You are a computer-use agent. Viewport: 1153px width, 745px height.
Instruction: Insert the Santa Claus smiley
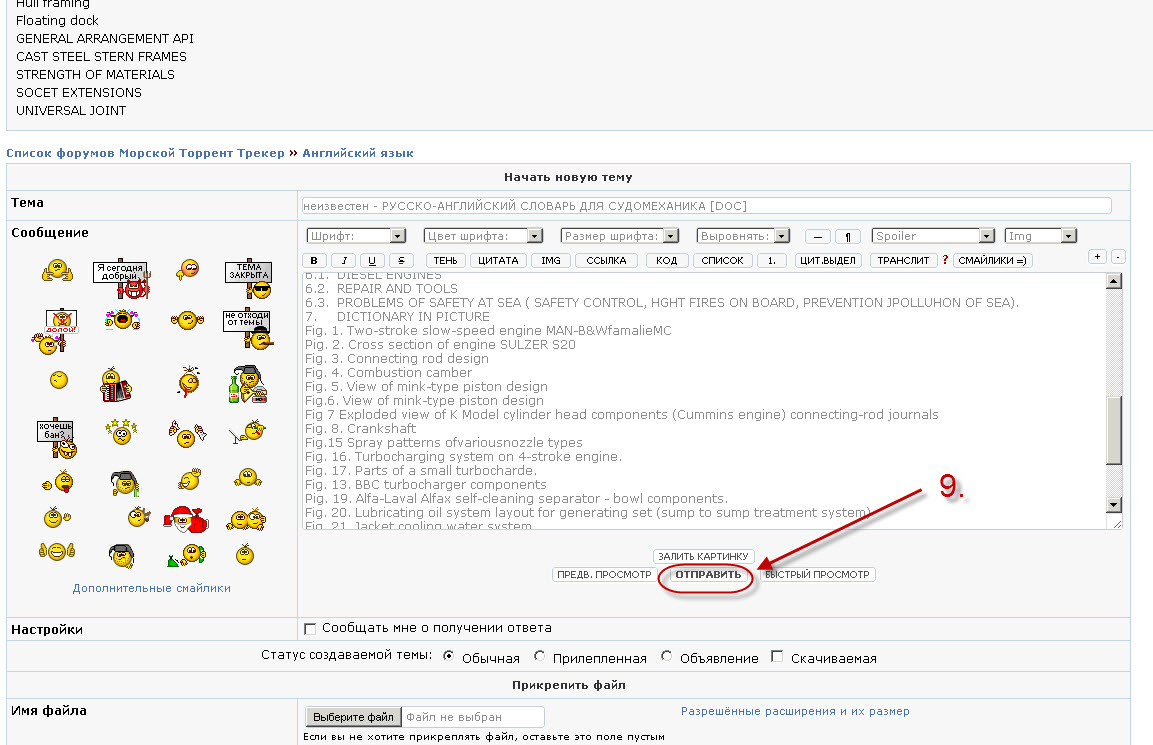[182, 518]
